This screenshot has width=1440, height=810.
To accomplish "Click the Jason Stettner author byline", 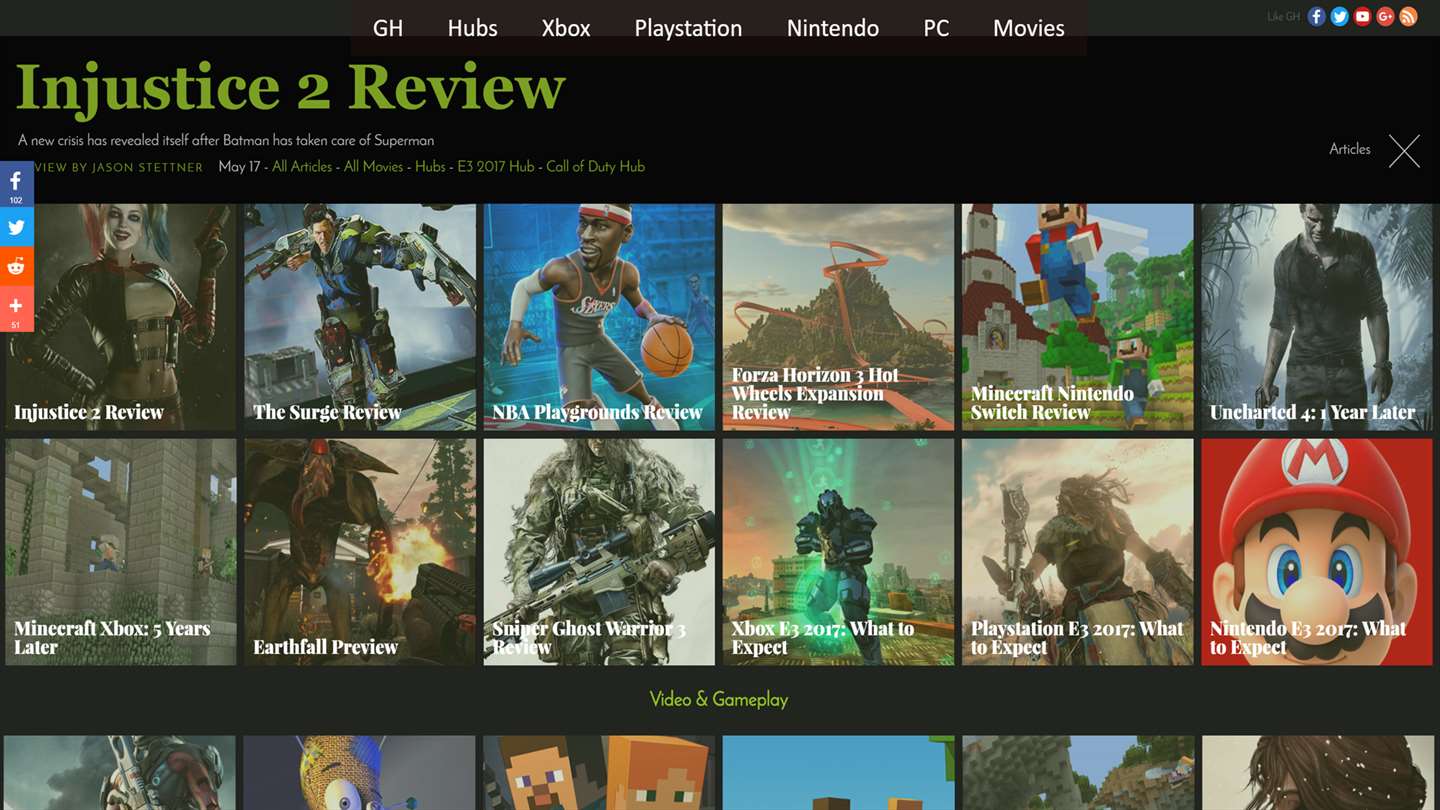I will point(119,167).
